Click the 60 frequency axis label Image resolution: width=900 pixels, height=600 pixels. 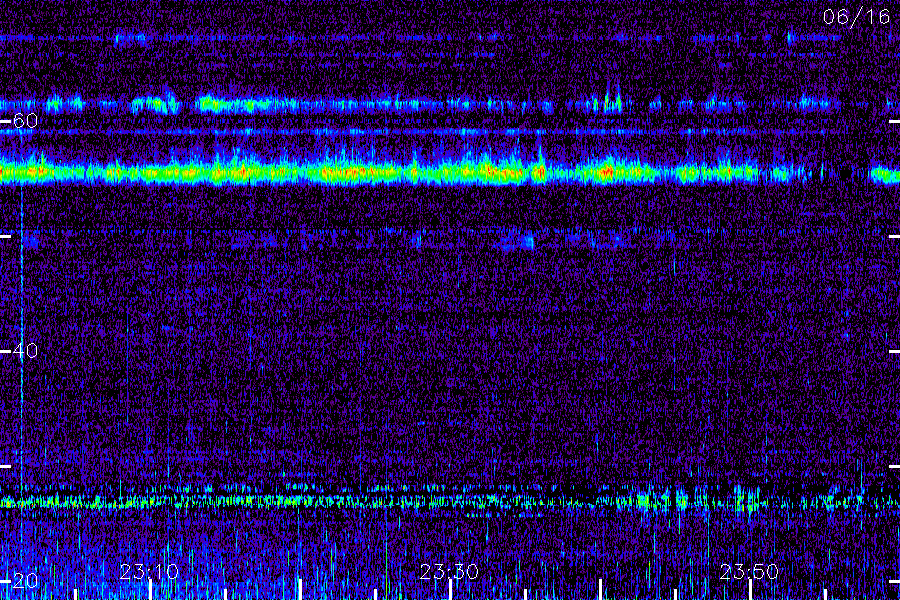25,121
